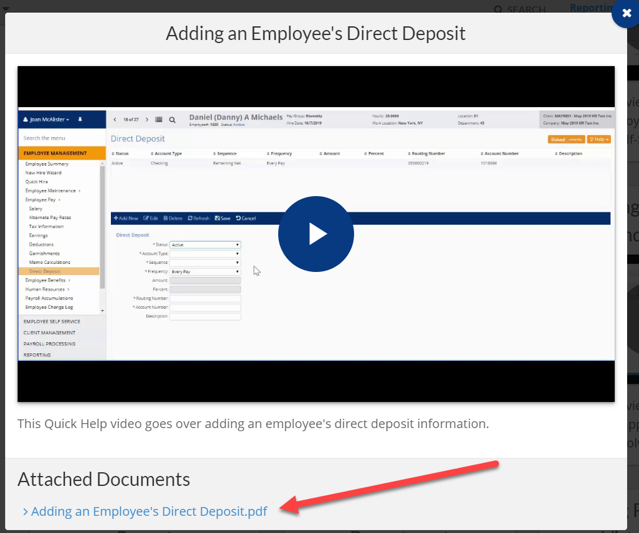Select Direct Deposit in the sidebar
The height and width of the screenshot is (533, 639).
click(x=45, y=272)
